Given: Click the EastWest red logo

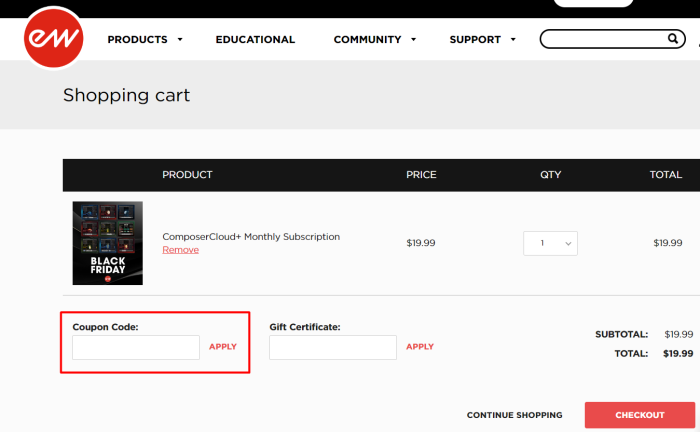Looking at the screenshot, I should click(54, 38).
